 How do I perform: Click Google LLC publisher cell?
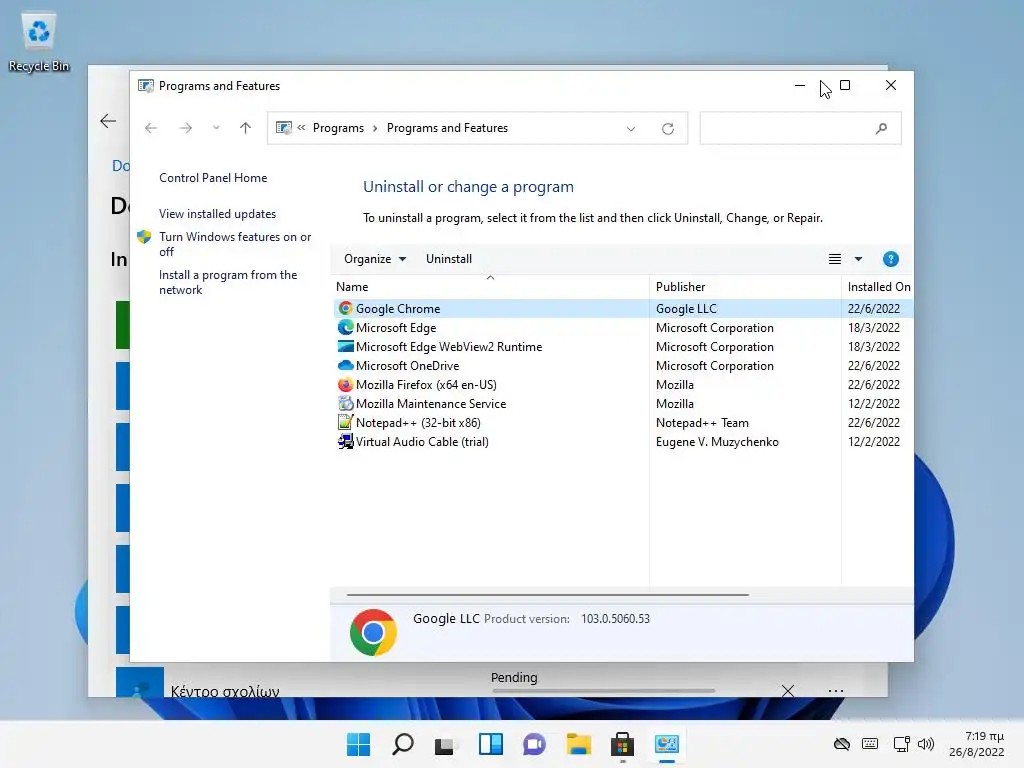pos(686,308)
